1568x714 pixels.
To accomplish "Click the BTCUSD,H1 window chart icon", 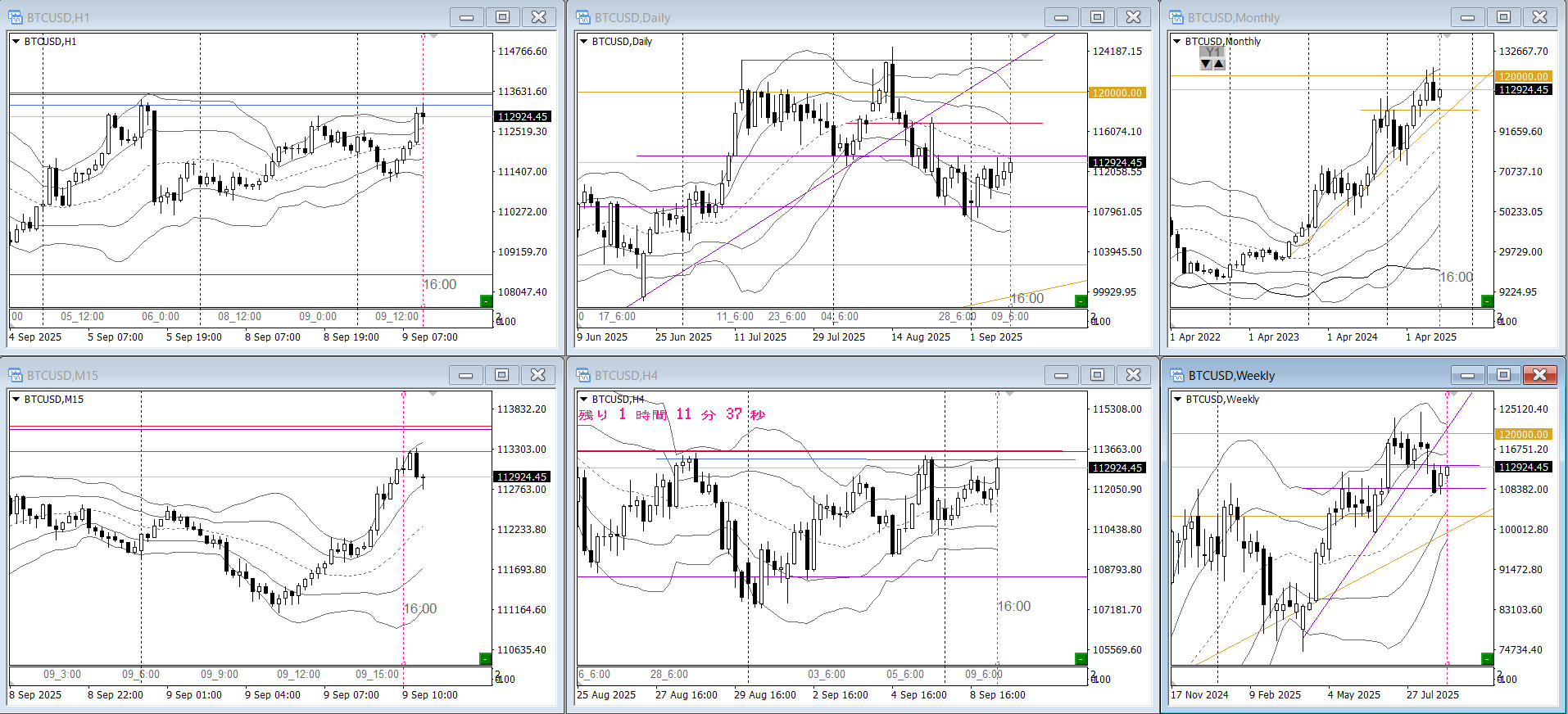I will coord(15,17).
